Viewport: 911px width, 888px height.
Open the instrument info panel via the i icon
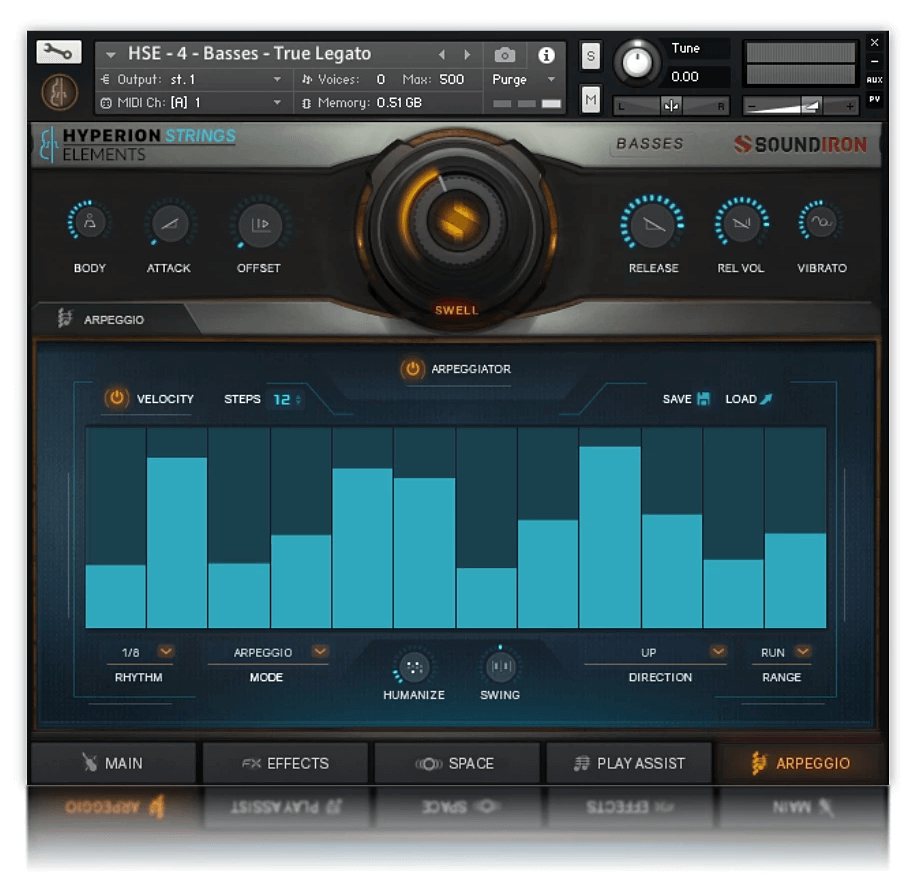(x=545, y=53)
